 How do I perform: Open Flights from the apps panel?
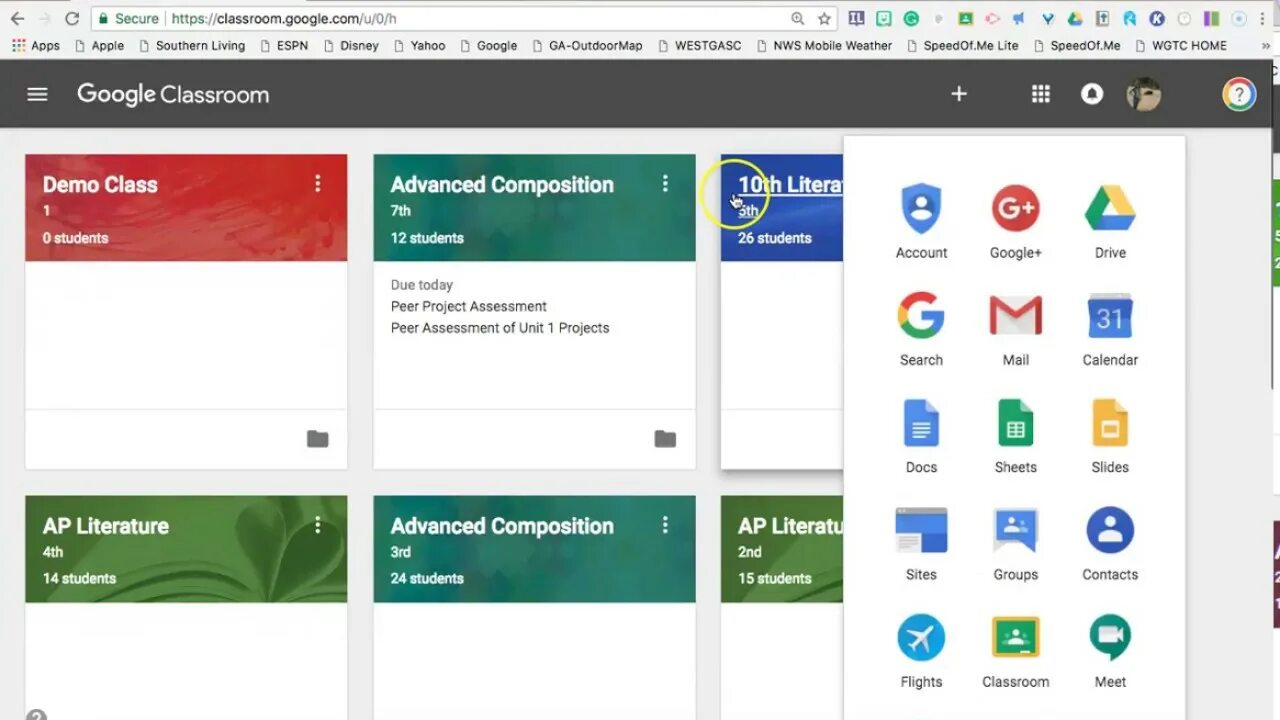tap(921, 651)
